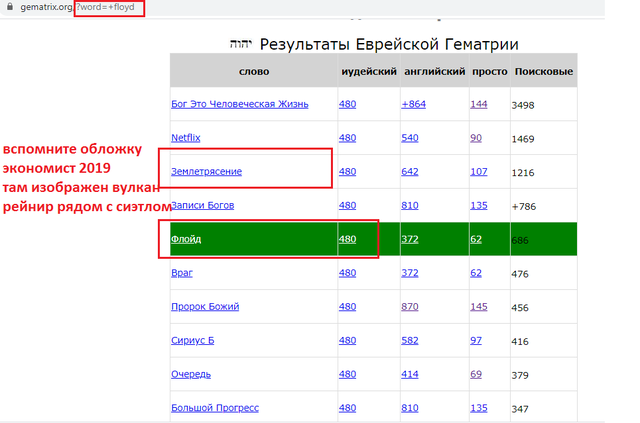
Task: Click search count 1216
Action: 523,173
